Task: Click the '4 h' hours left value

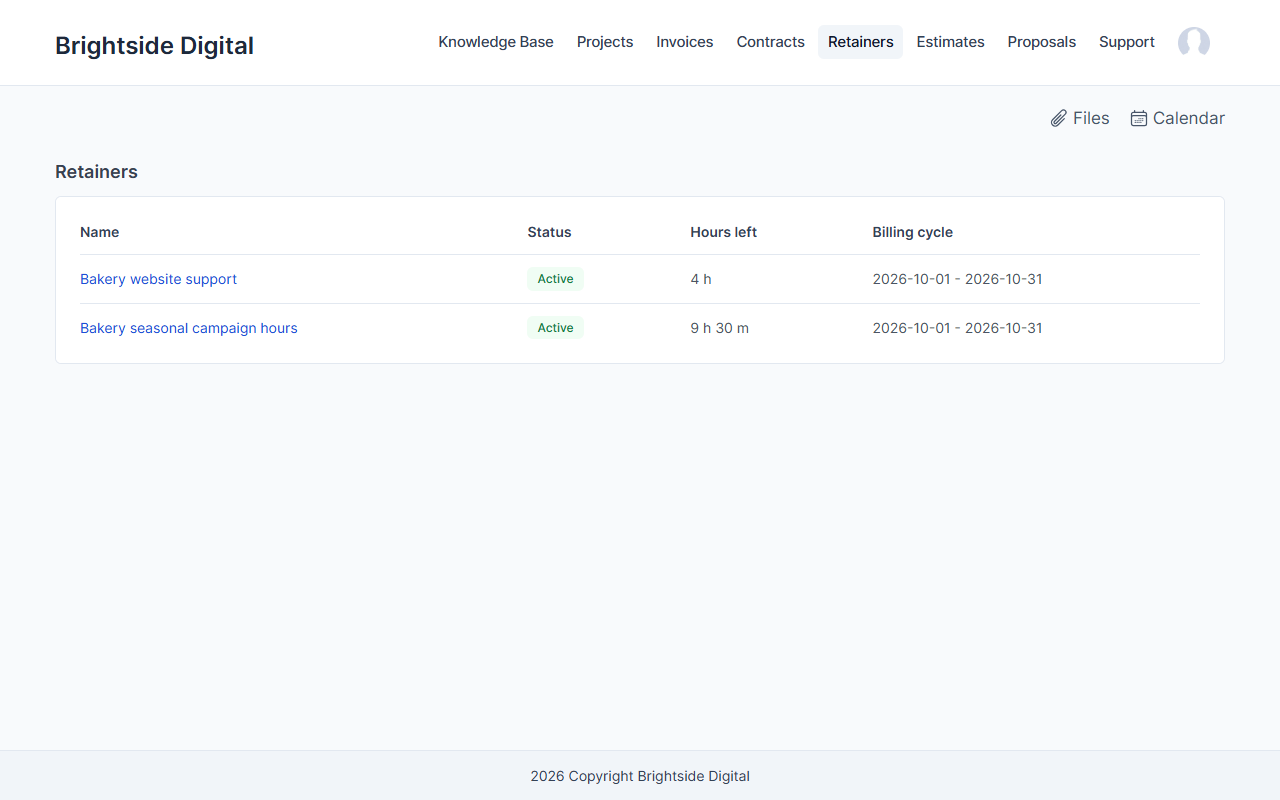Action: coord(701,279)
